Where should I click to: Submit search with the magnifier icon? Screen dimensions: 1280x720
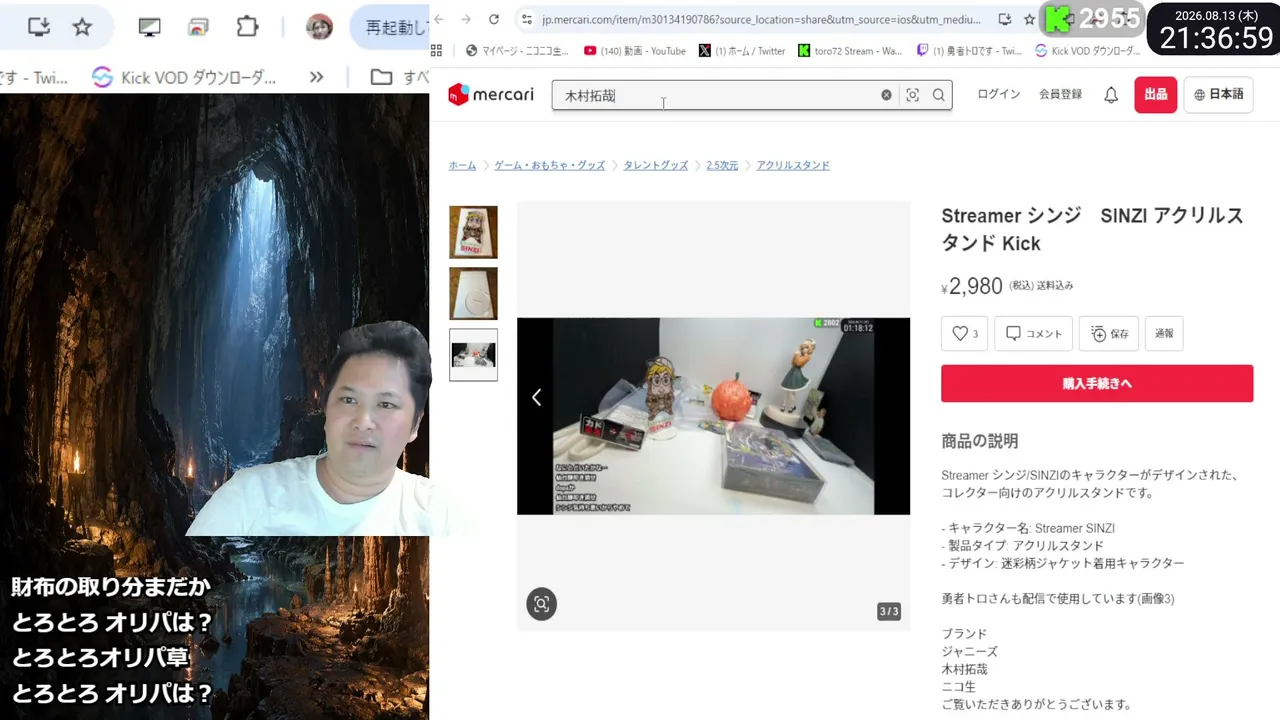939,95
